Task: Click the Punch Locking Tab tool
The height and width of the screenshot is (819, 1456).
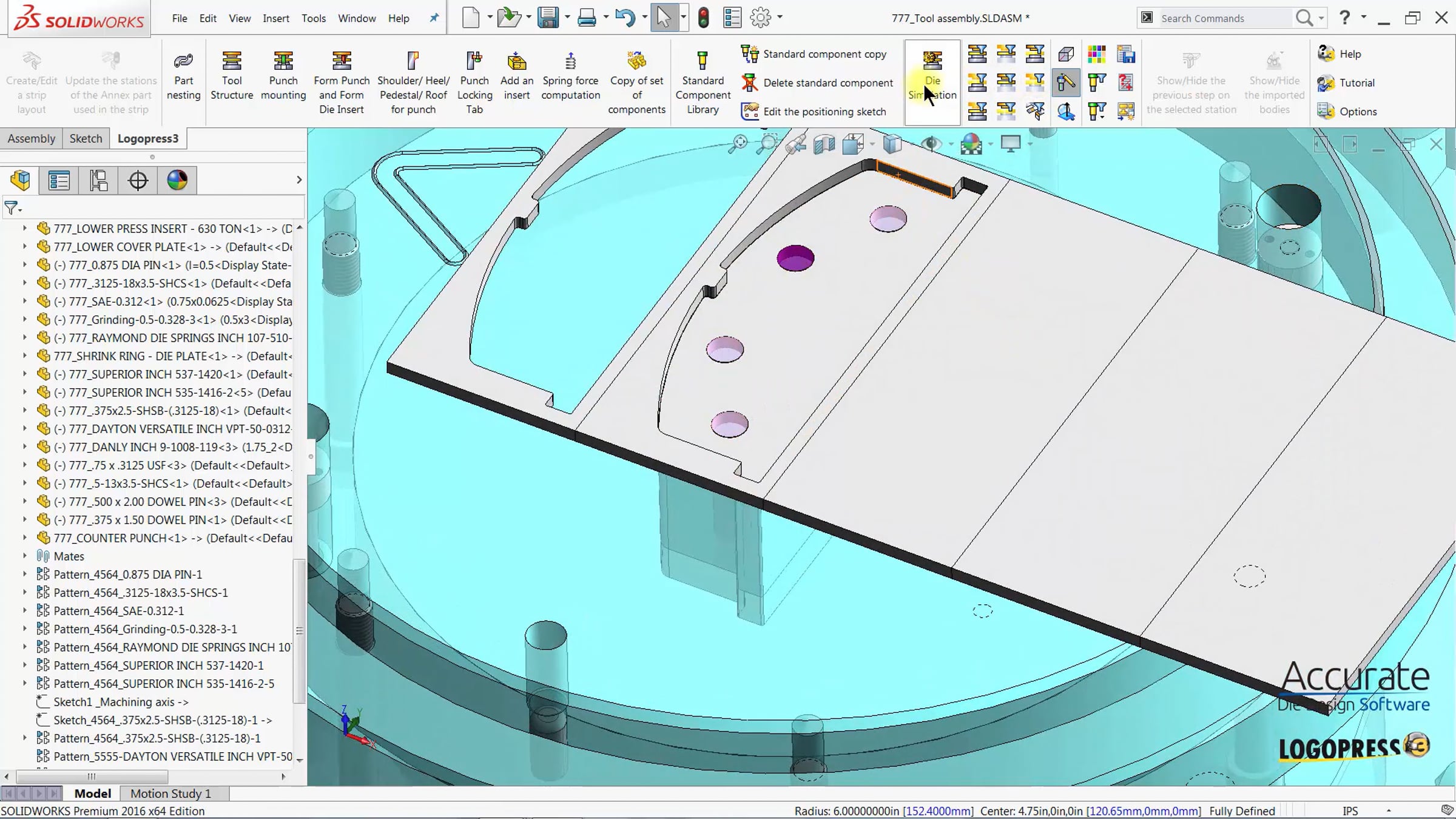Action: click(474, 84)
